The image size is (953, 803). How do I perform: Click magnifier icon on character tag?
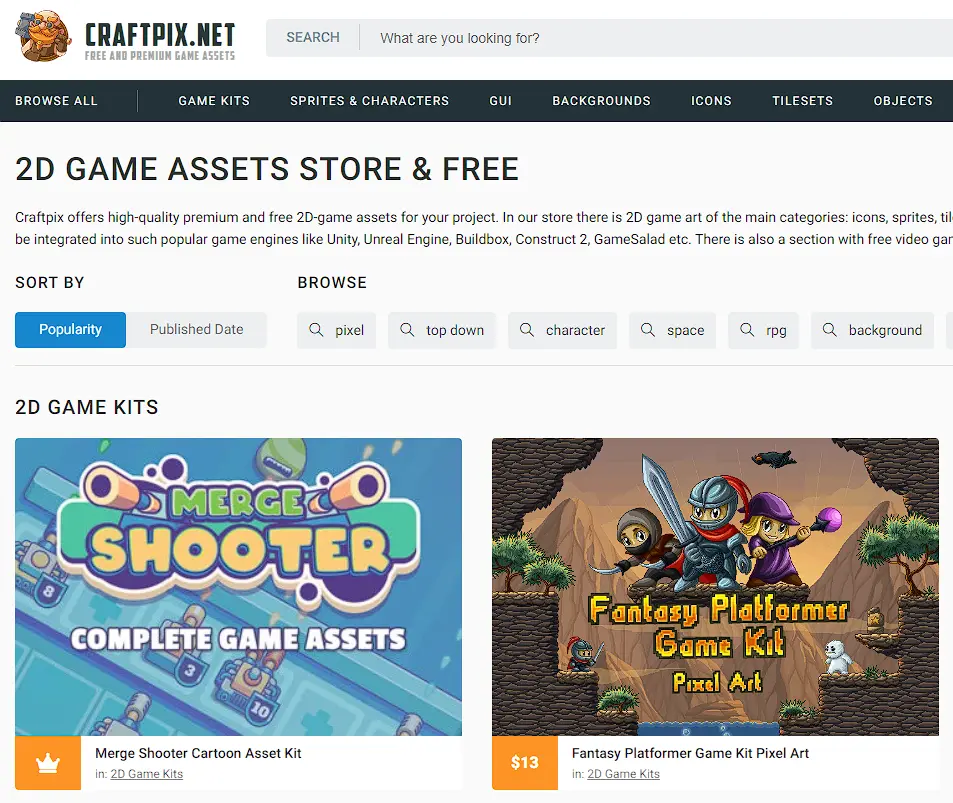pos(527,330)
